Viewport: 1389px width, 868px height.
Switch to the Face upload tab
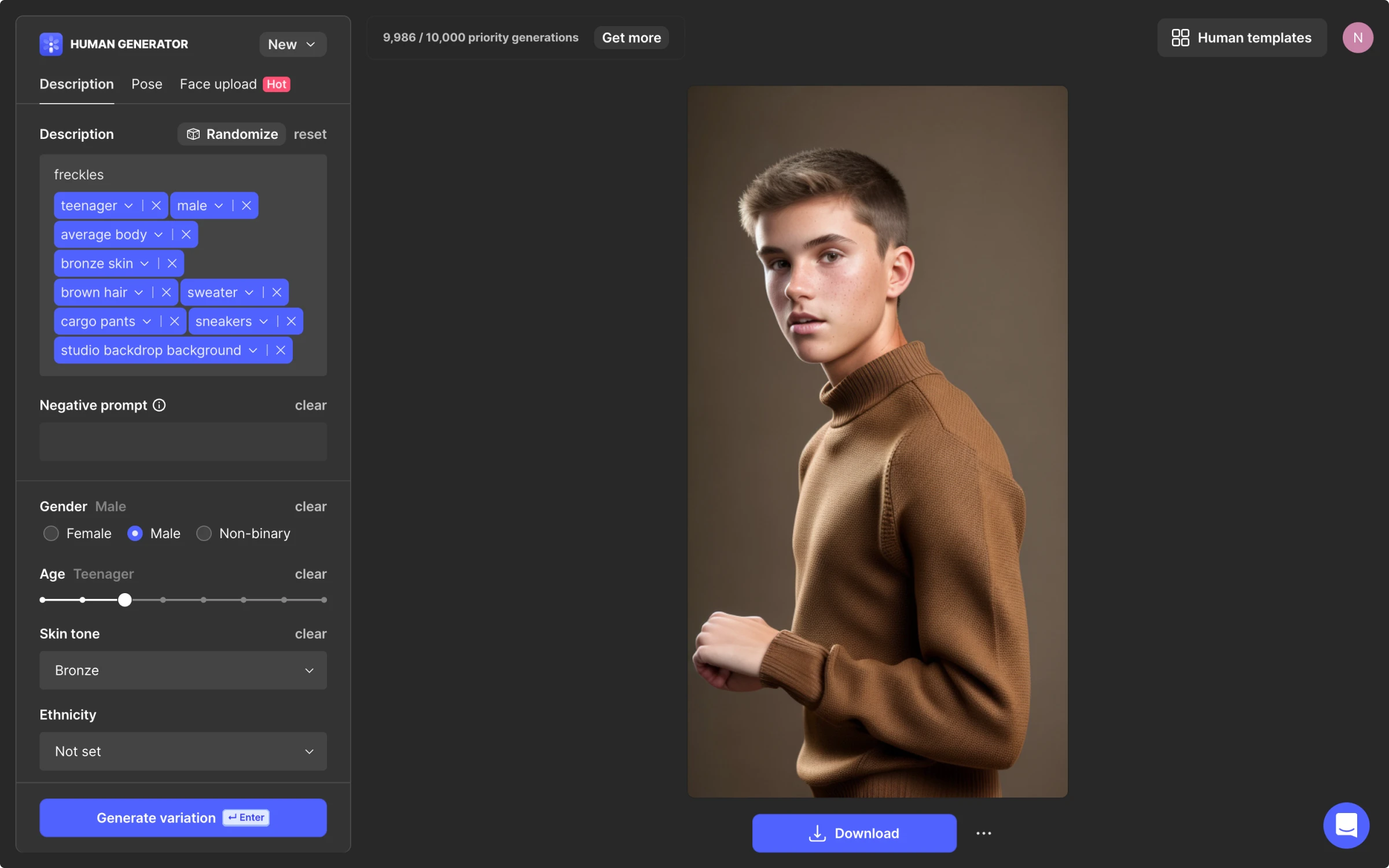point(217,83)
